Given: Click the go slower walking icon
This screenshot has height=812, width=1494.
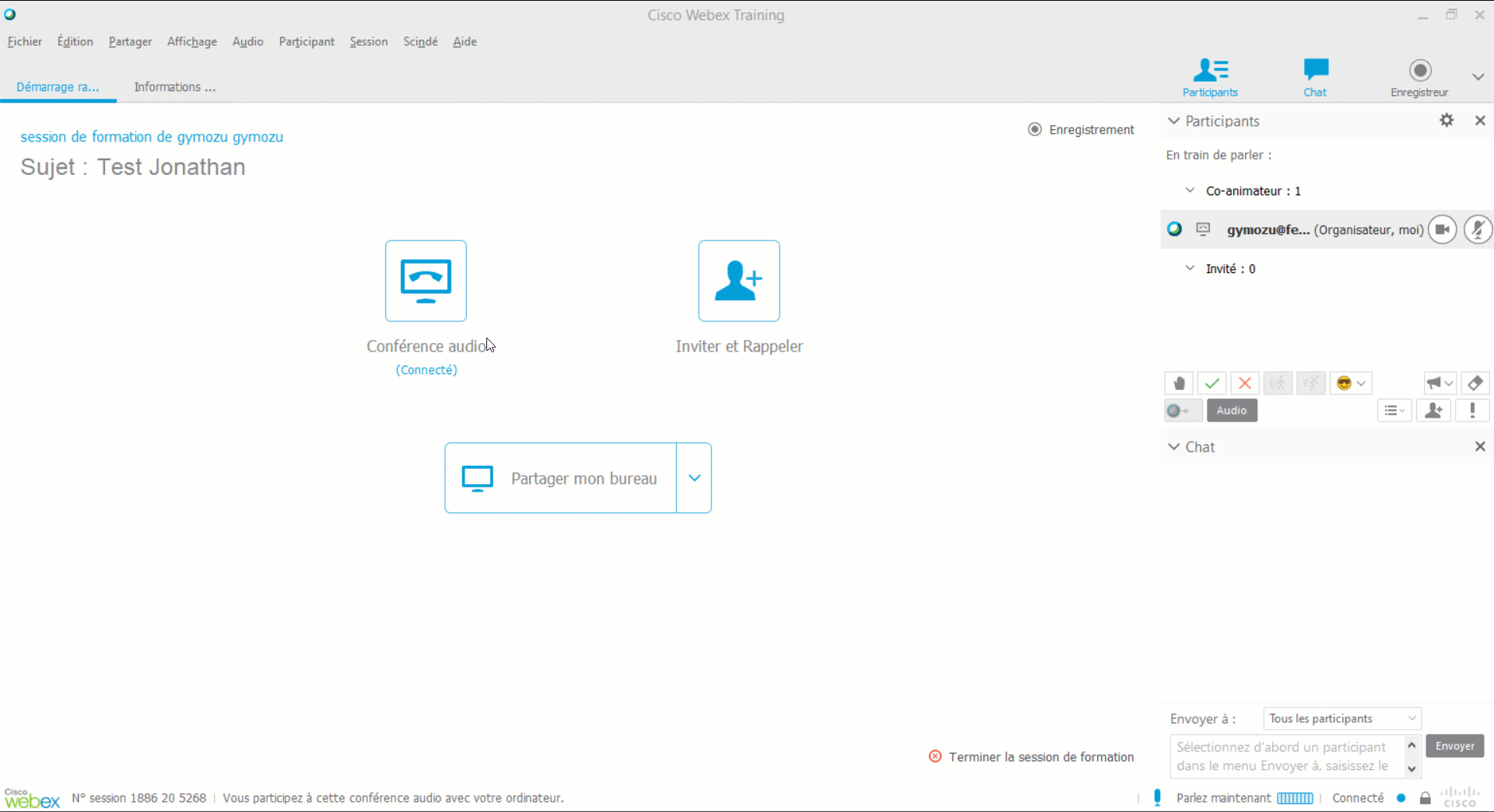Looking at the screenshot, I should tap(1278, 383).
